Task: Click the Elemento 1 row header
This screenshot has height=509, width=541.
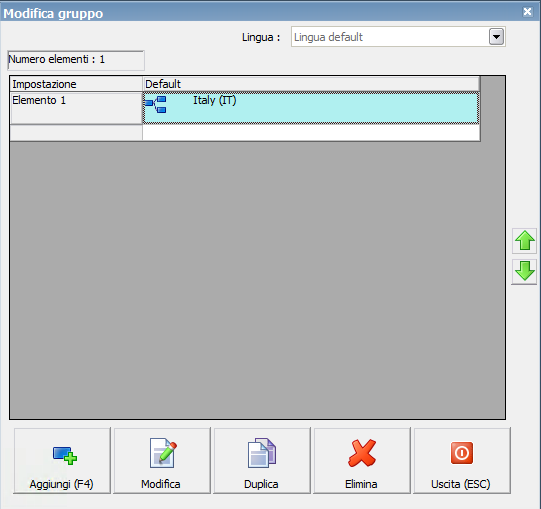Action: pyautogui.click(x=76, y=108)
